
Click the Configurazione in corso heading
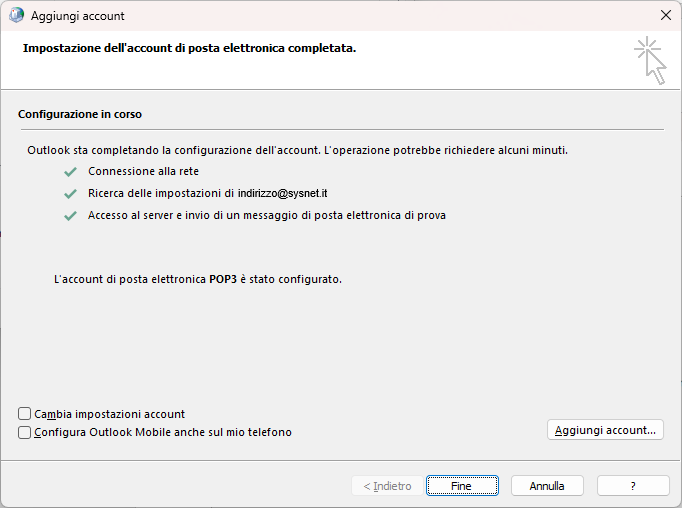[80, 114]
